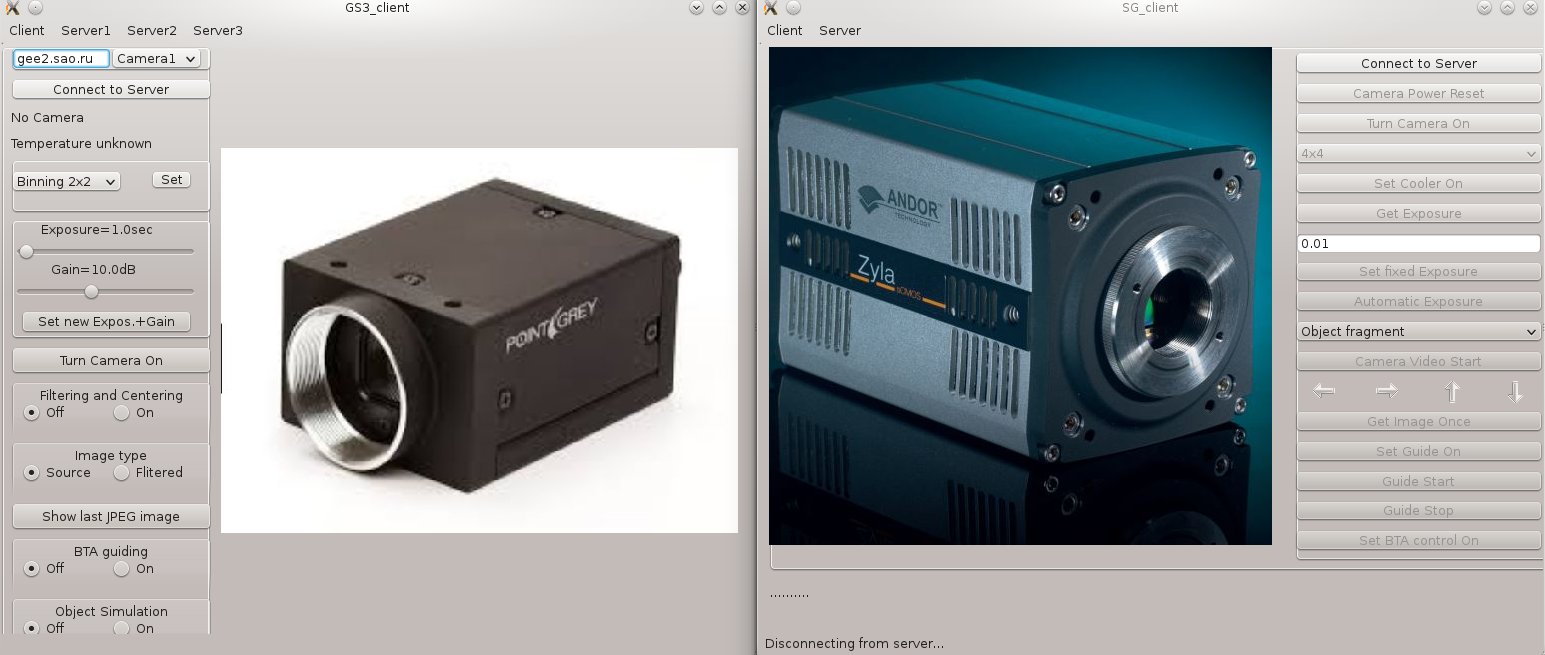Open the Server1 menu
1545x655 pixels.
pyautogui.click(x=86, y=30)
